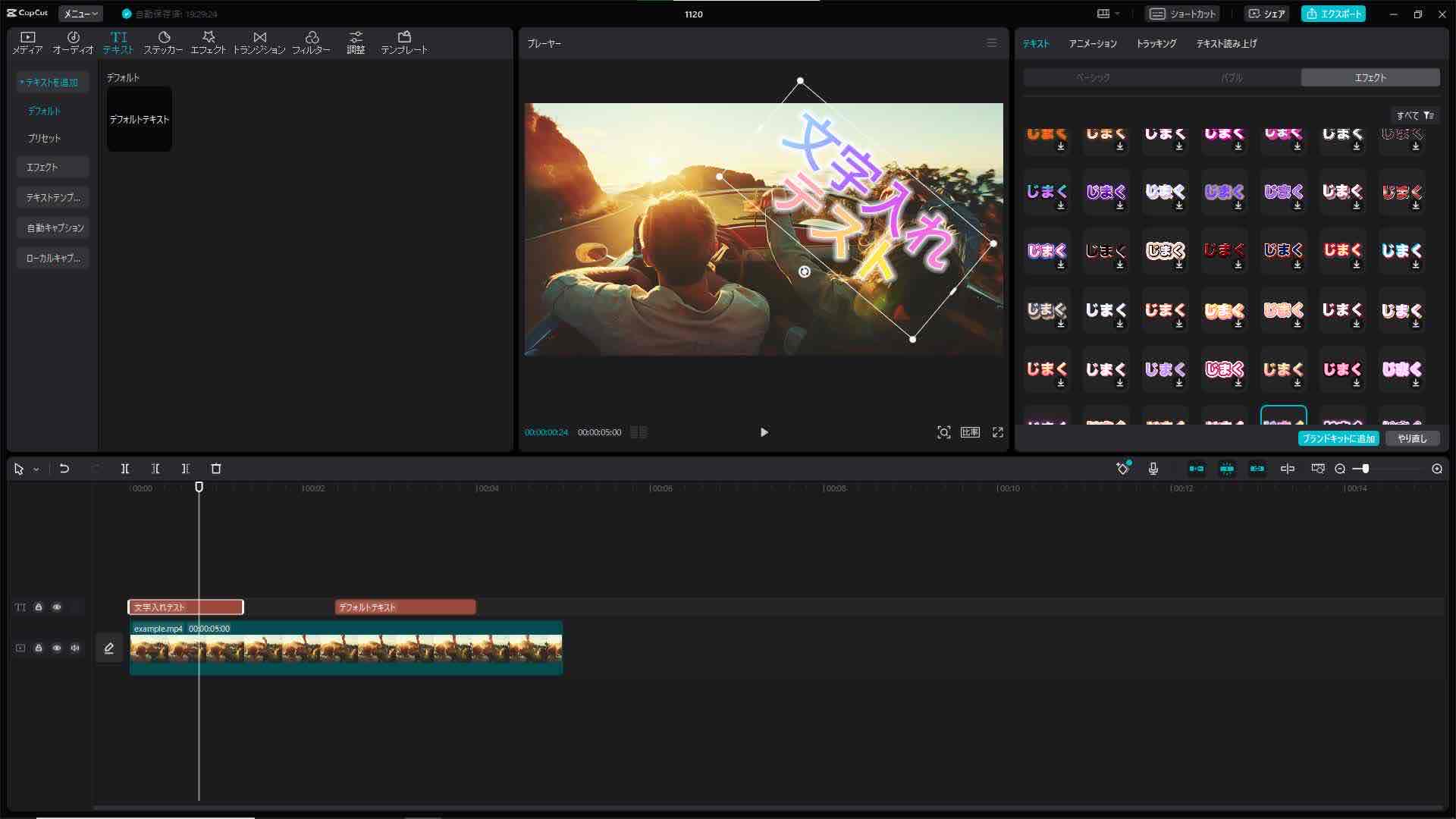Click the シェア share button
The width and height of the screenshot is (1456, 819).
pyautogui.click(x=1266, y=14)
